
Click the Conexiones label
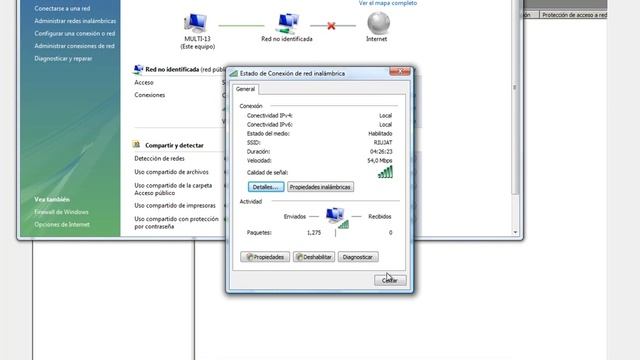[x=149, y=95]
